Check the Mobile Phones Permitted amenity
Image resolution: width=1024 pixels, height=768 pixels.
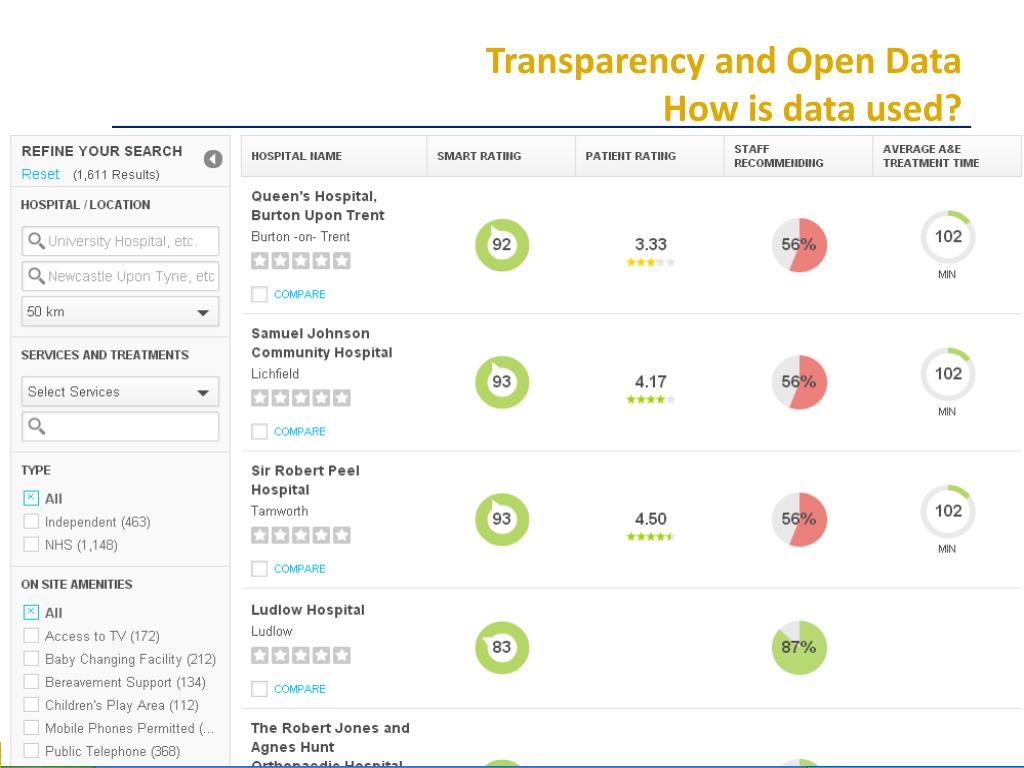point(31,728)
